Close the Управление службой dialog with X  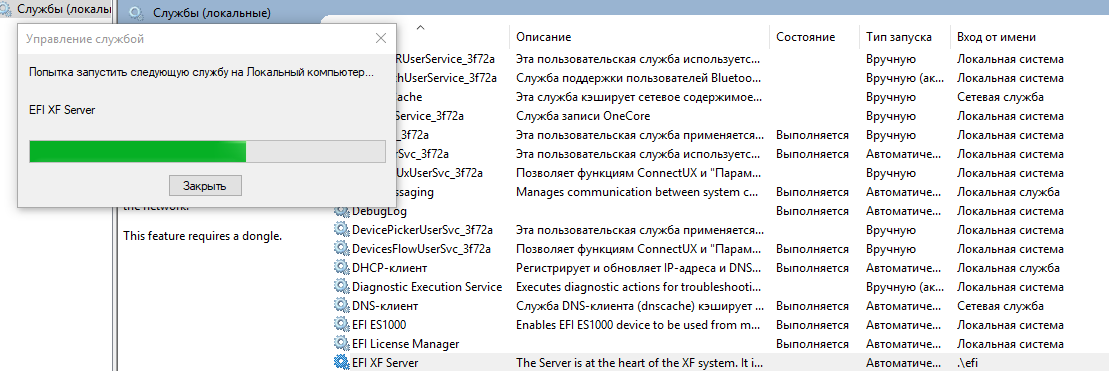381,38
